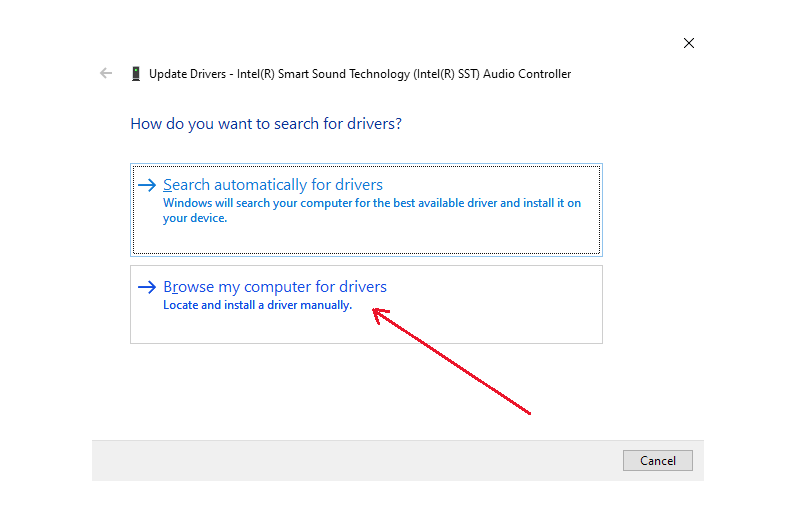Click arrow icon beside Browse my computer
The height and width of the screenshot is (510, 808).
[147, 287]
